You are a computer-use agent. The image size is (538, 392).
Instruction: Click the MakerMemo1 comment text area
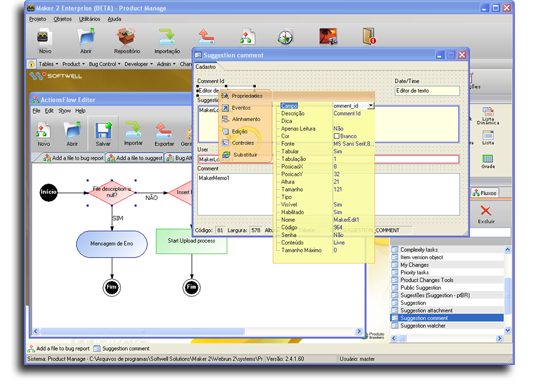point(328,194)
